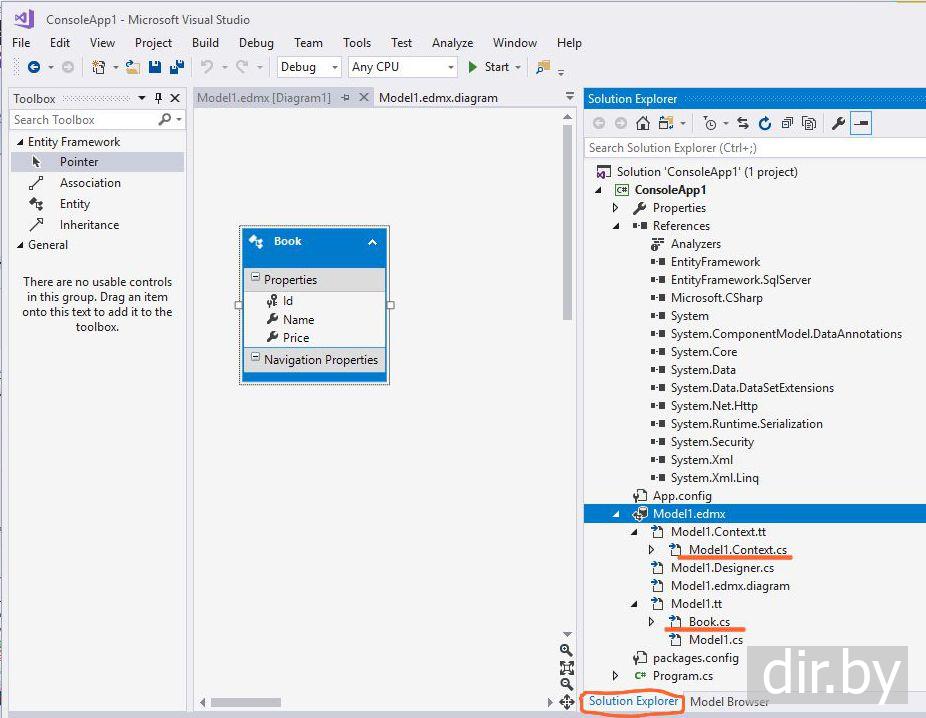The width and height of the screenshot is (926, 718).
Task: Click the zoom in icon on the diagram
Action: (x=566, y=650)
